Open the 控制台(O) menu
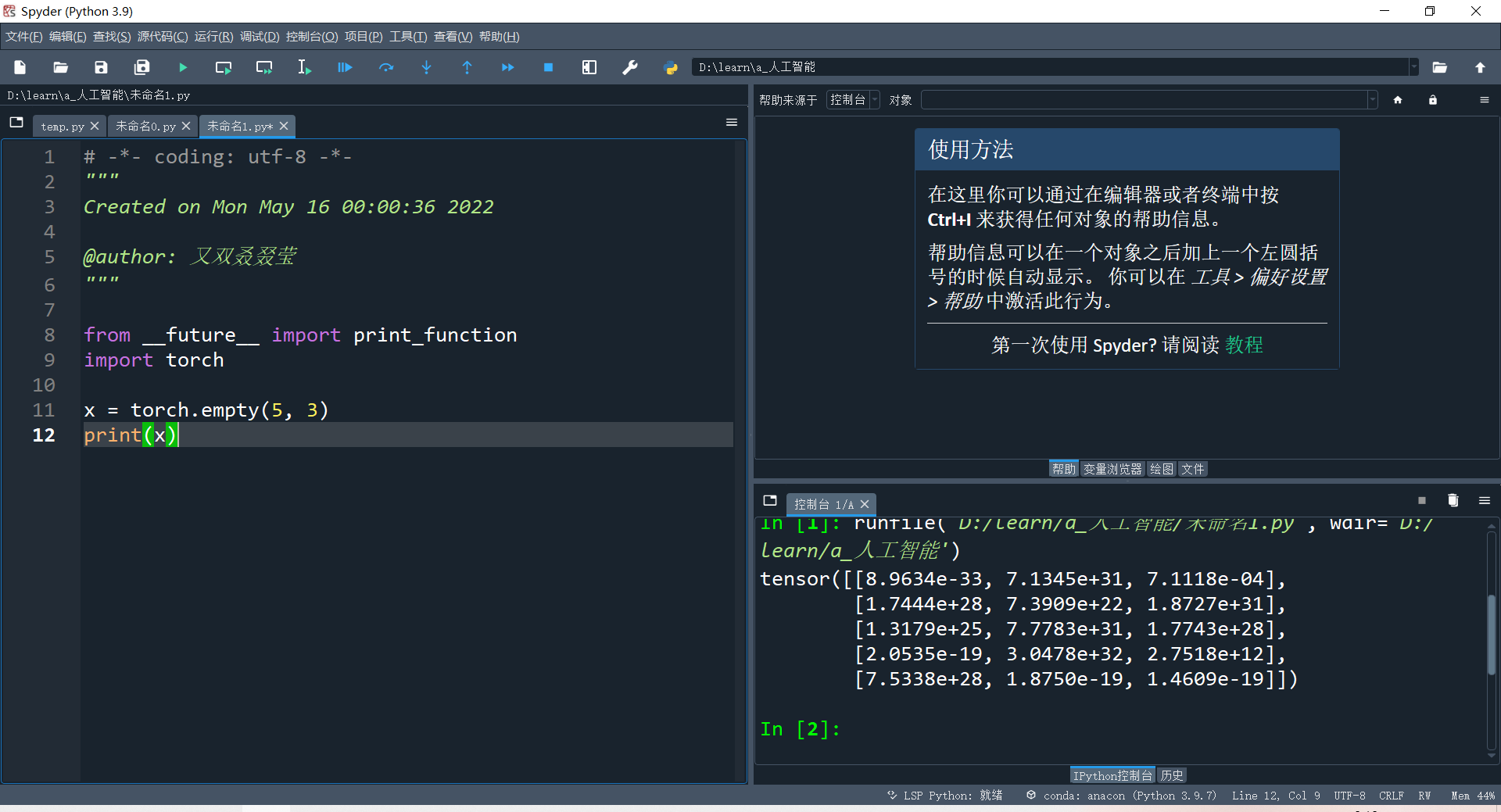 click(x=312, y=37)
